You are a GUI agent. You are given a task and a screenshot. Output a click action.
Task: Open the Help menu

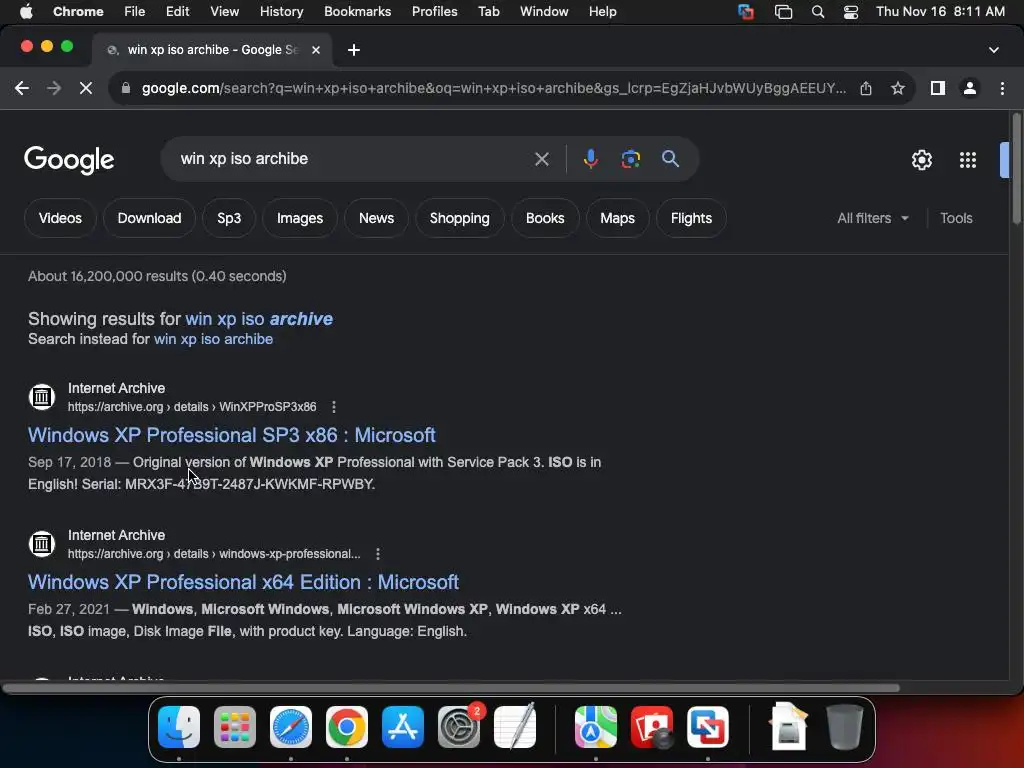602,12
